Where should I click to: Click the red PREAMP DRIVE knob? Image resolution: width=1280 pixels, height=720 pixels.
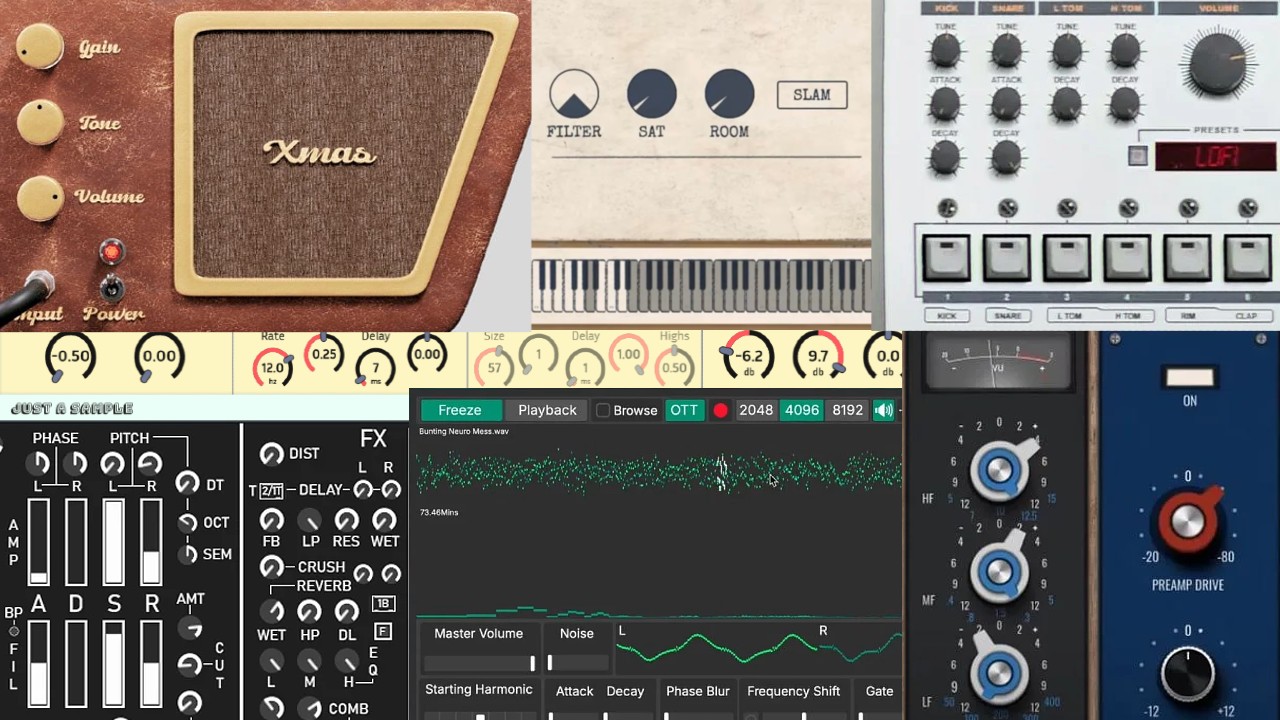[x=1188, y=521]
